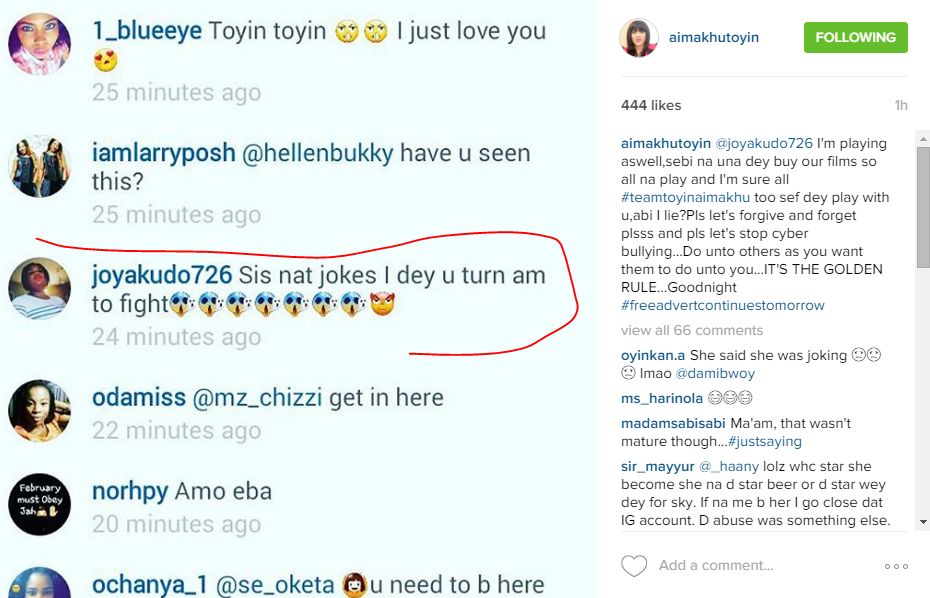Click iamlarryposh's profile avatar
930x598 pixels.
[38, 166]
